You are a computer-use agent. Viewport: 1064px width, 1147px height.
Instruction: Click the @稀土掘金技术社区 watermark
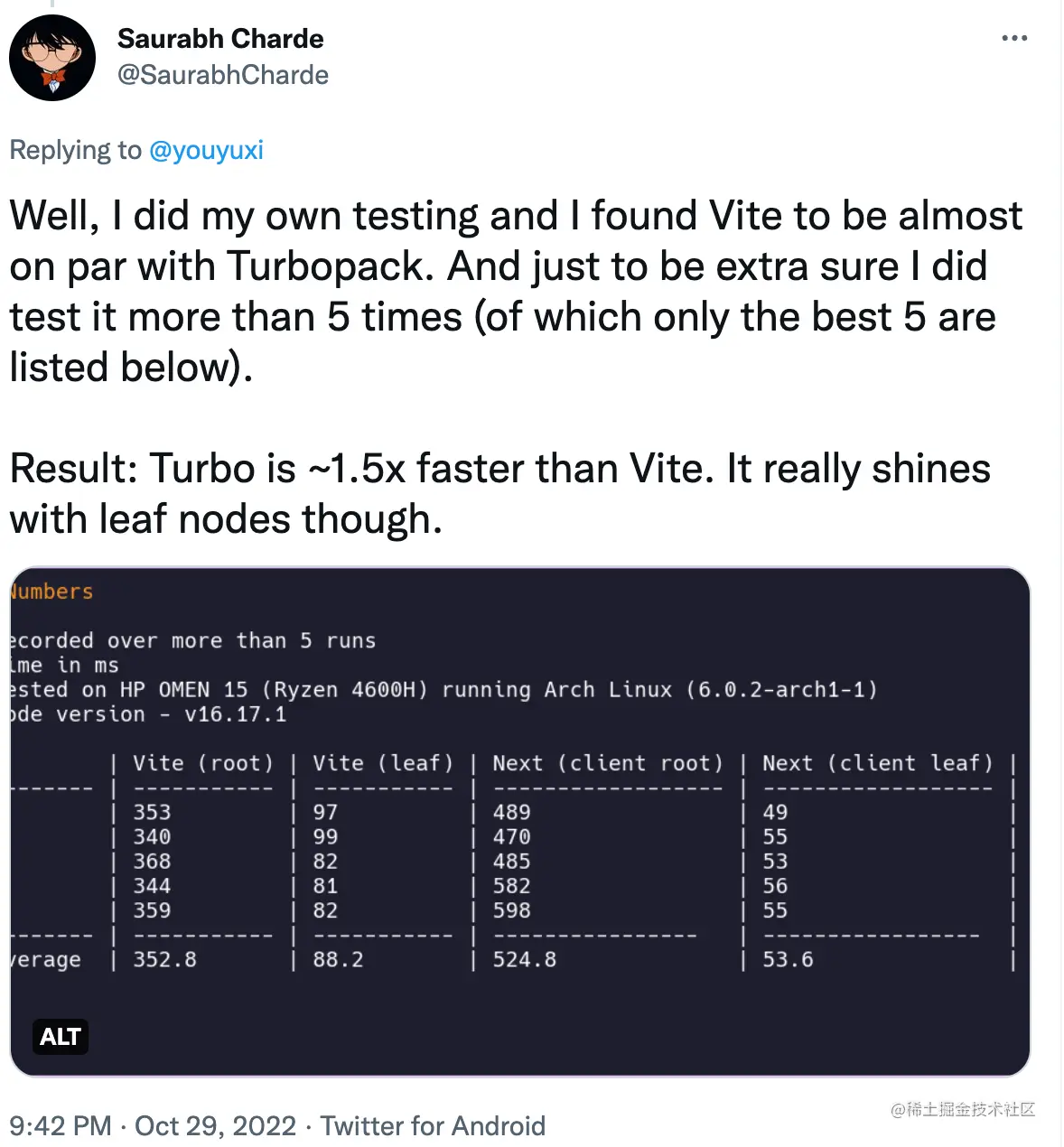coord(963,1110)
